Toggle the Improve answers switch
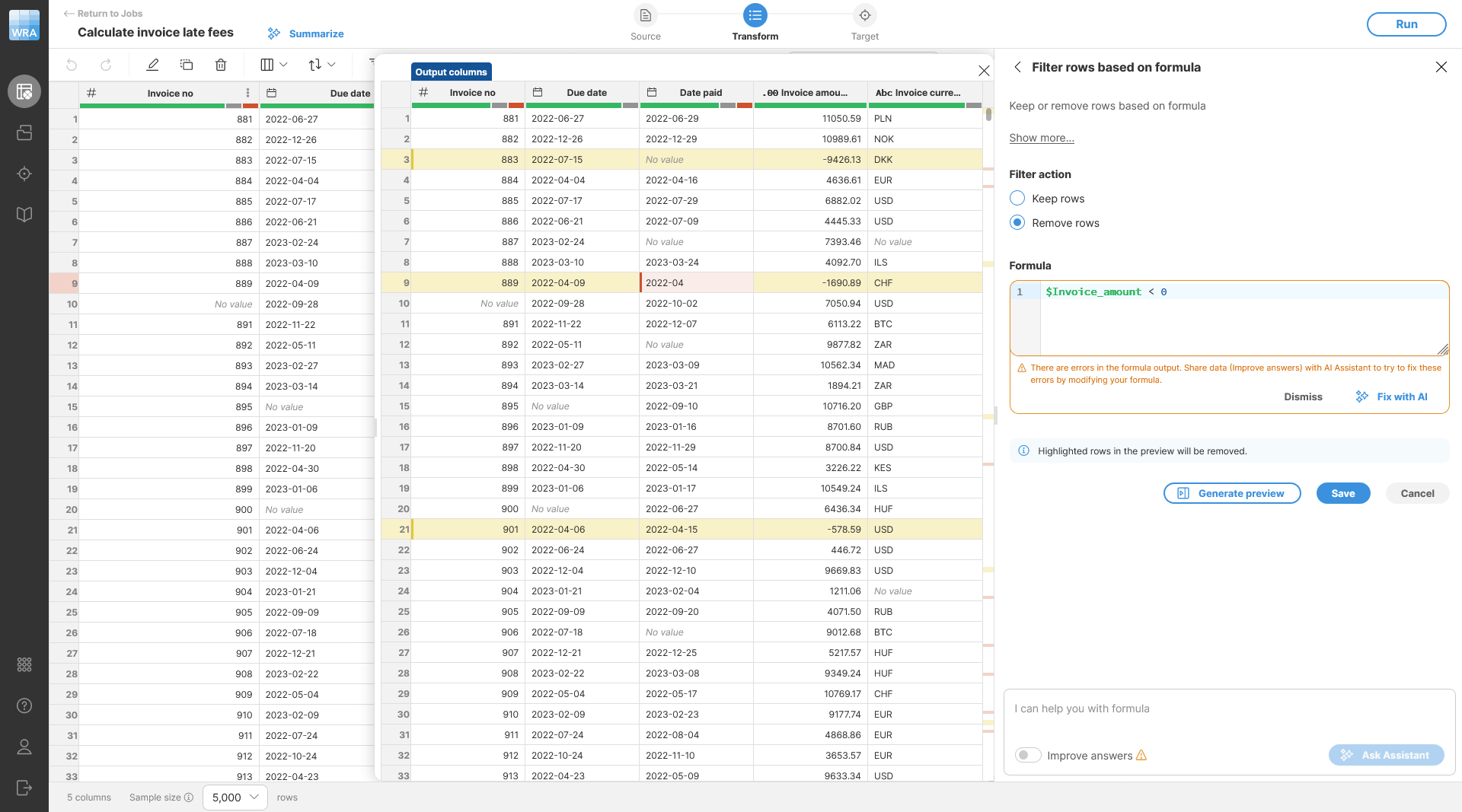This screenshot has height=812, width=1462. [x=1028, y=755]
